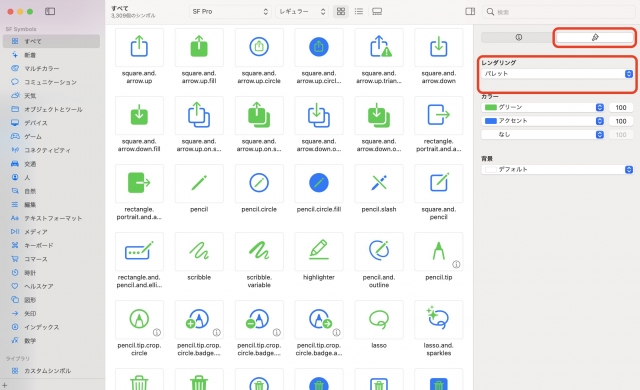Open the グリーン color dropdown

point(543,107)
